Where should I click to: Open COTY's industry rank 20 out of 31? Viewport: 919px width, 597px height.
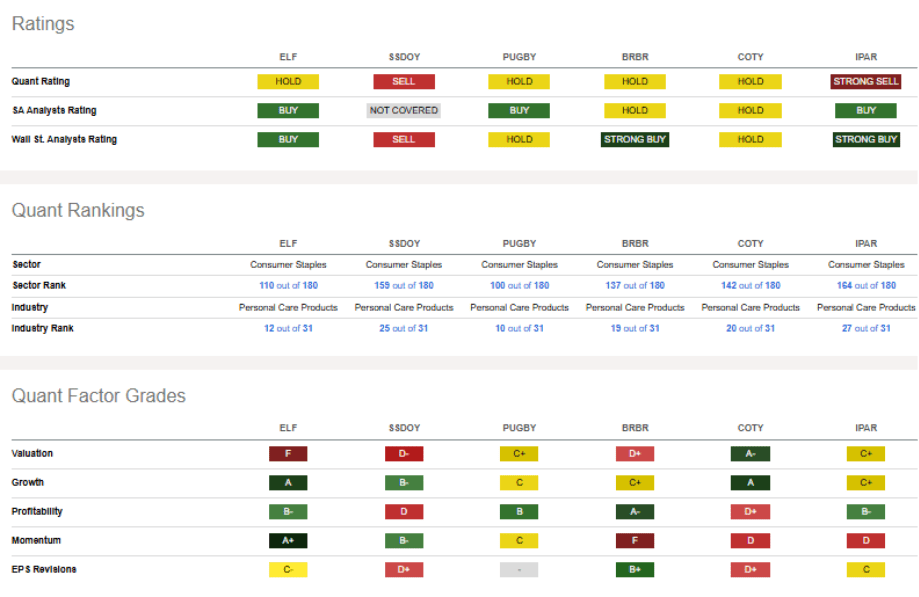point(750,328)
